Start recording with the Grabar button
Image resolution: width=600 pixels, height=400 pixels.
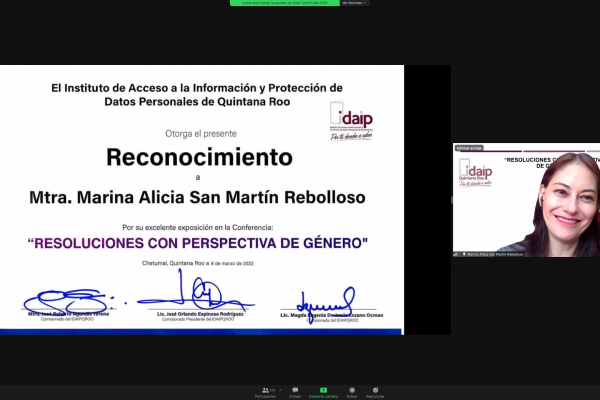pyautogui.click(x=352, y=393)
